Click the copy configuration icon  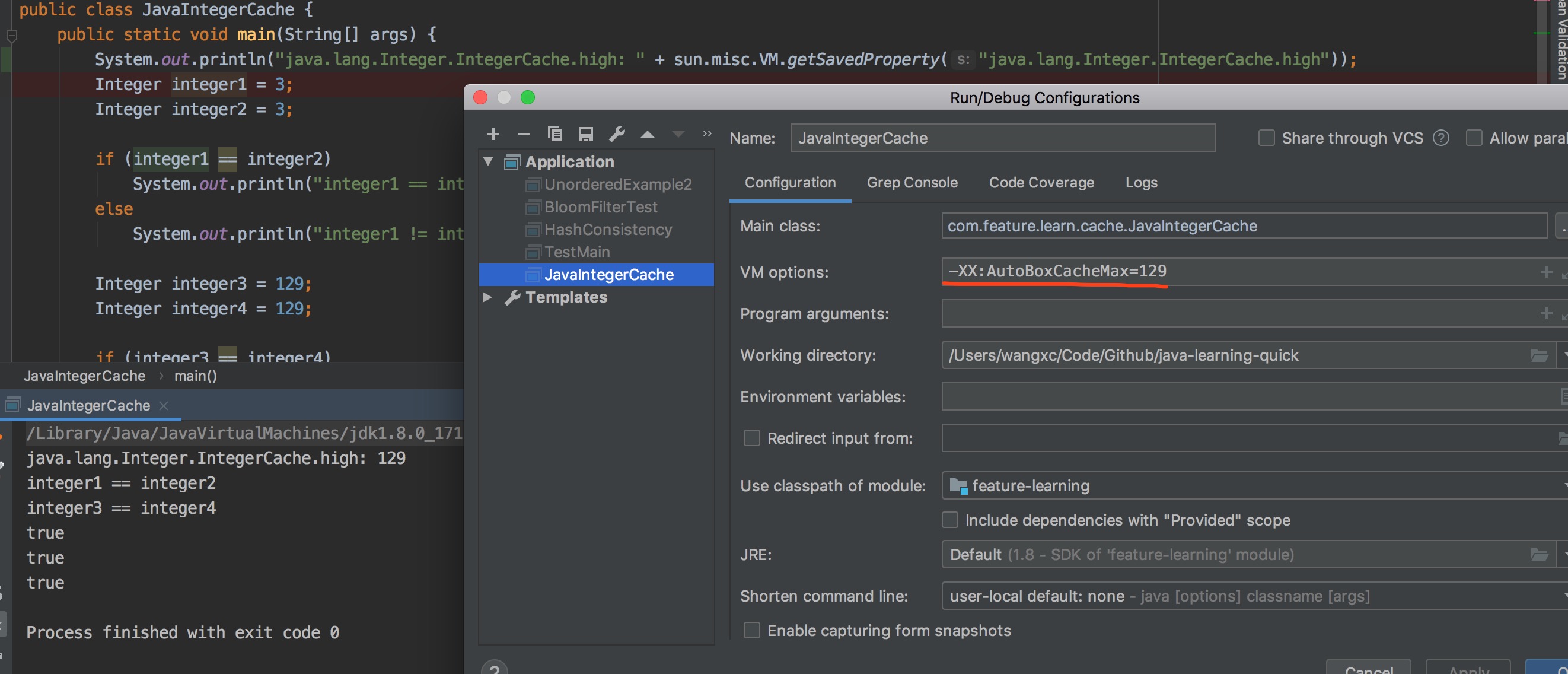pos(554,134)
